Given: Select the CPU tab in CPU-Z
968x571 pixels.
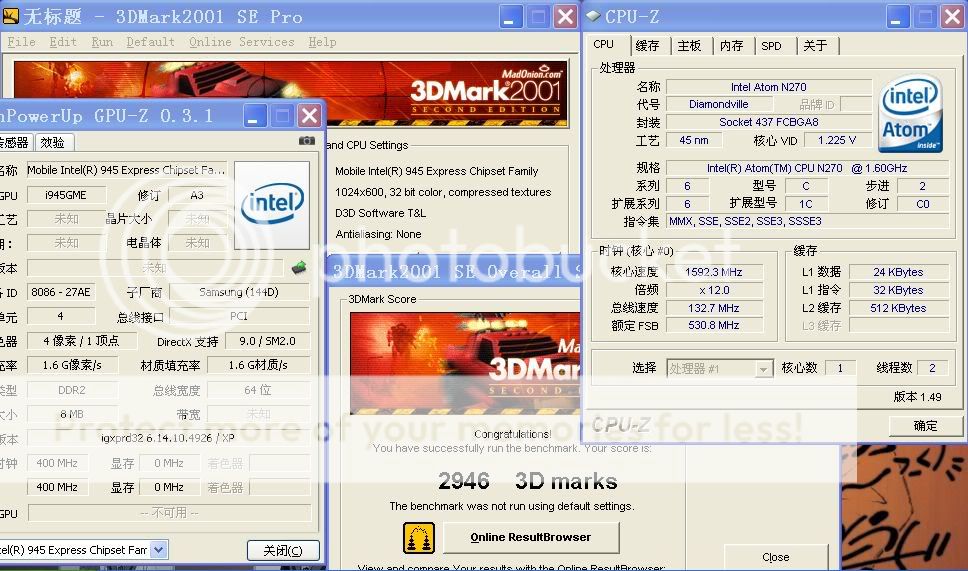Looking at the screenshot, I should 604,44.
